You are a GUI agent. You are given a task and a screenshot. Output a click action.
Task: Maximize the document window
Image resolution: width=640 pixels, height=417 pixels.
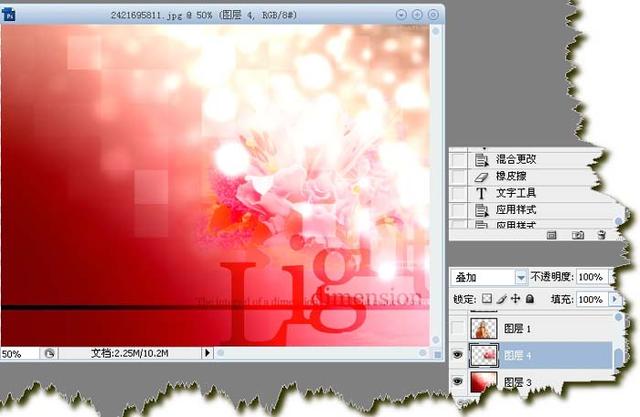(417, 15)
